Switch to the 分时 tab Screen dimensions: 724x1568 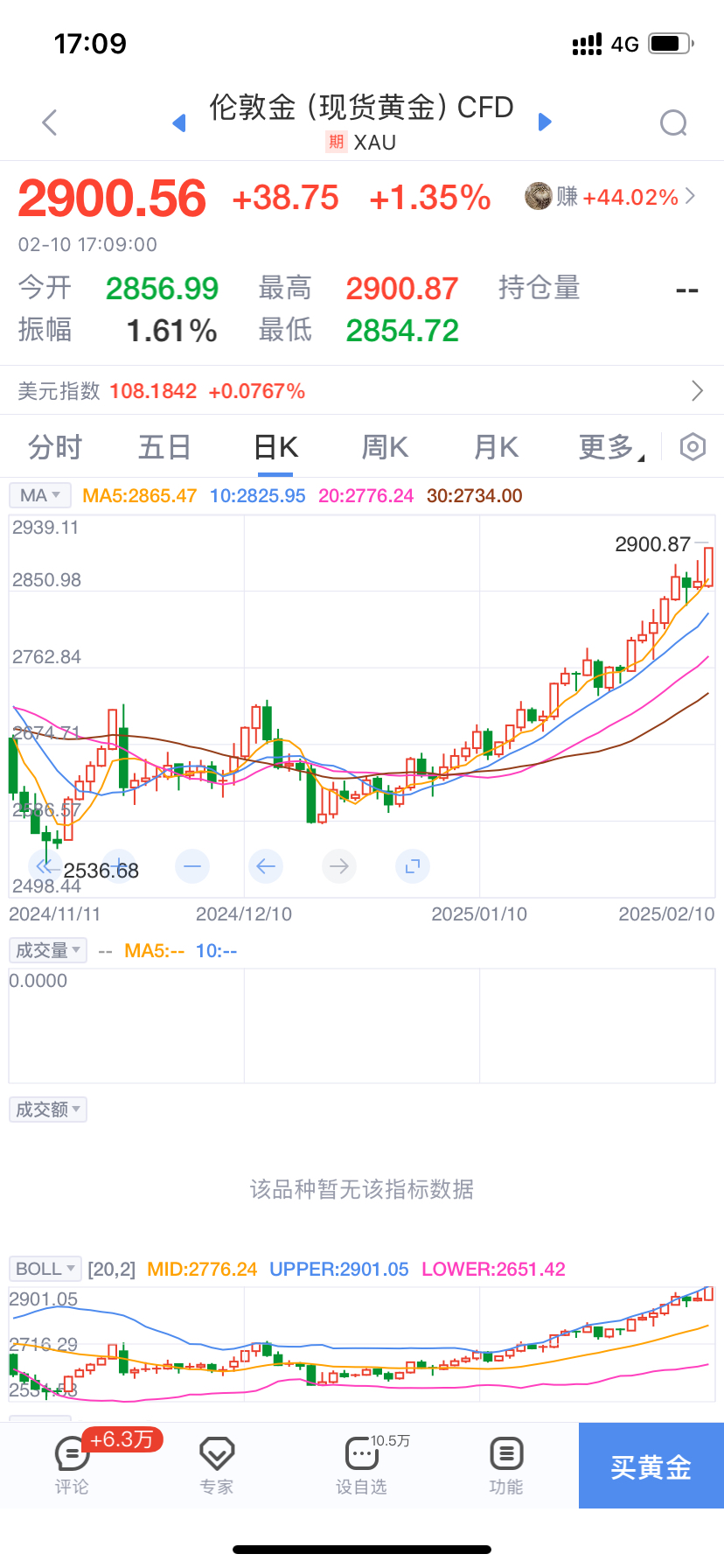(x=54, y=448)
